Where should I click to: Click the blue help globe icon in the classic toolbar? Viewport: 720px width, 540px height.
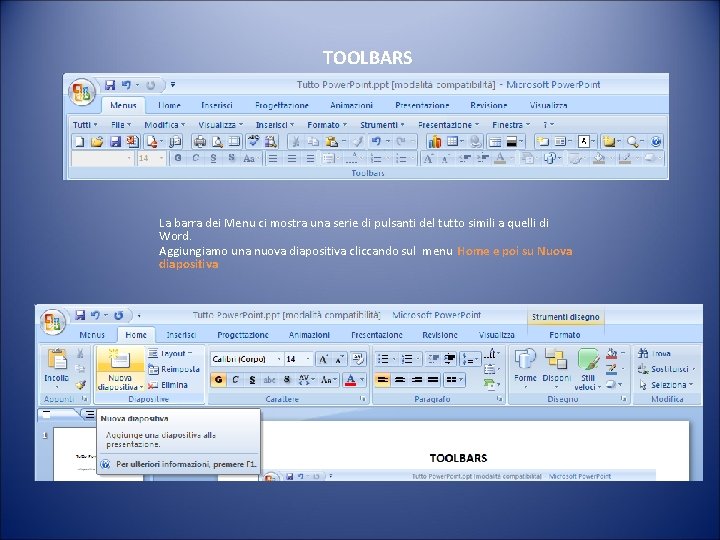coord(656,141)
